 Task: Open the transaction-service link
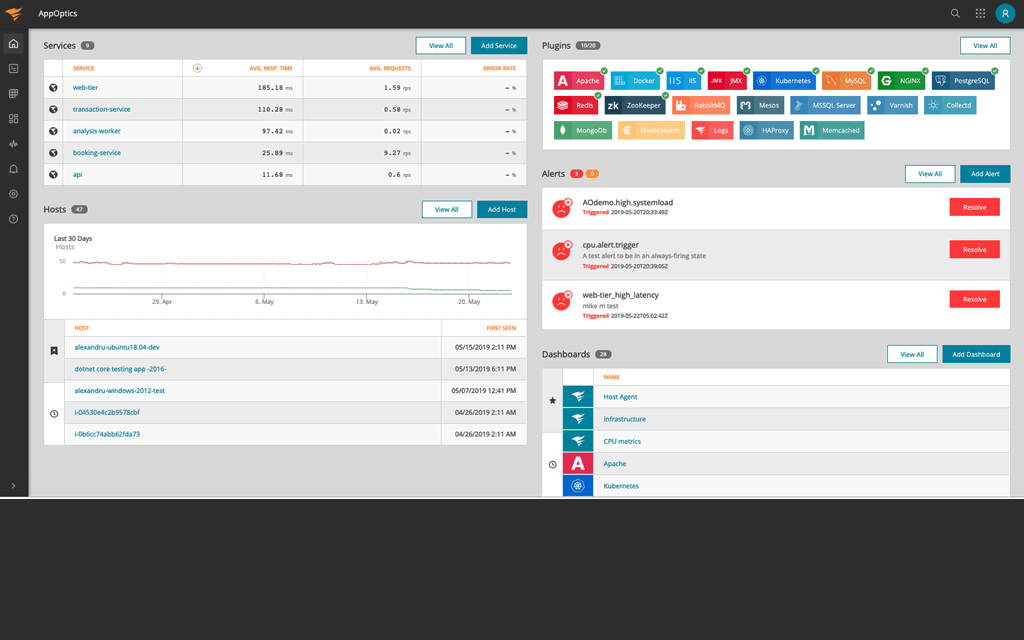[x=101, y=109]
